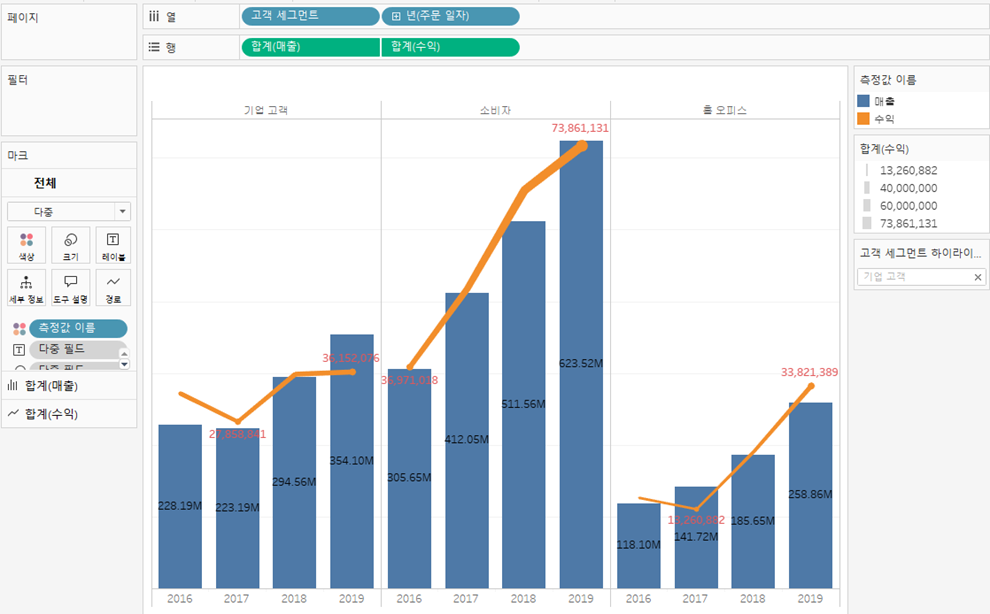Image resolution: width=990 pixels, height=614 pixels.
Task: Open the 크기 (size) mark card
Action: pyautogui.click(x=70, y=244)
